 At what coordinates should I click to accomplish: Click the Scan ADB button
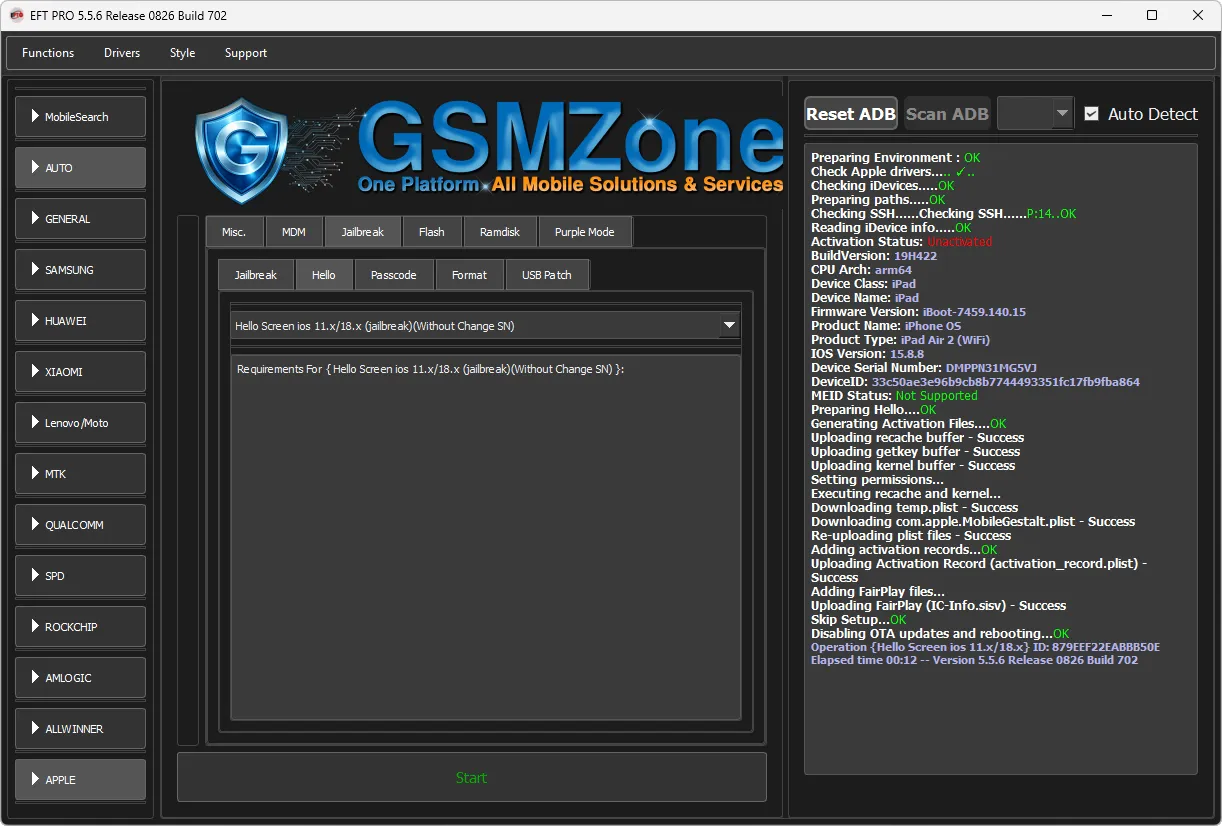tap(947, 114)
